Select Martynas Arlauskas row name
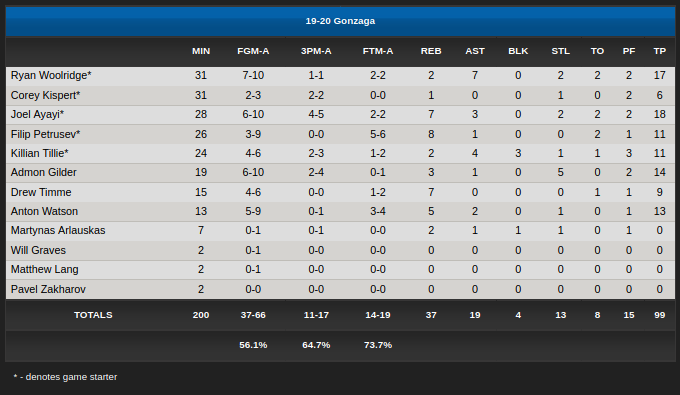This screenshot has width=680, height=395. [58, 230]
